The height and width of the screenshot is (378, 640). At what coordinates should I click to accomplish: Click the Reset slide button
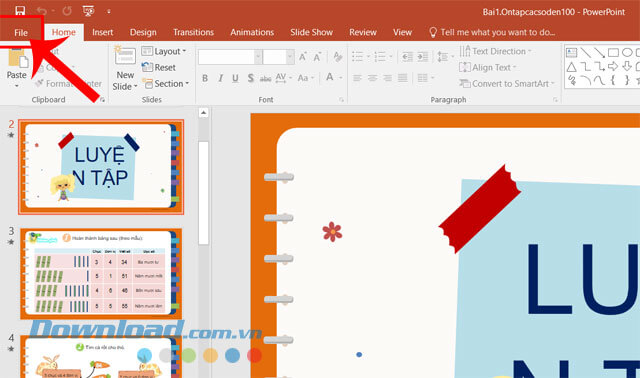158,67
